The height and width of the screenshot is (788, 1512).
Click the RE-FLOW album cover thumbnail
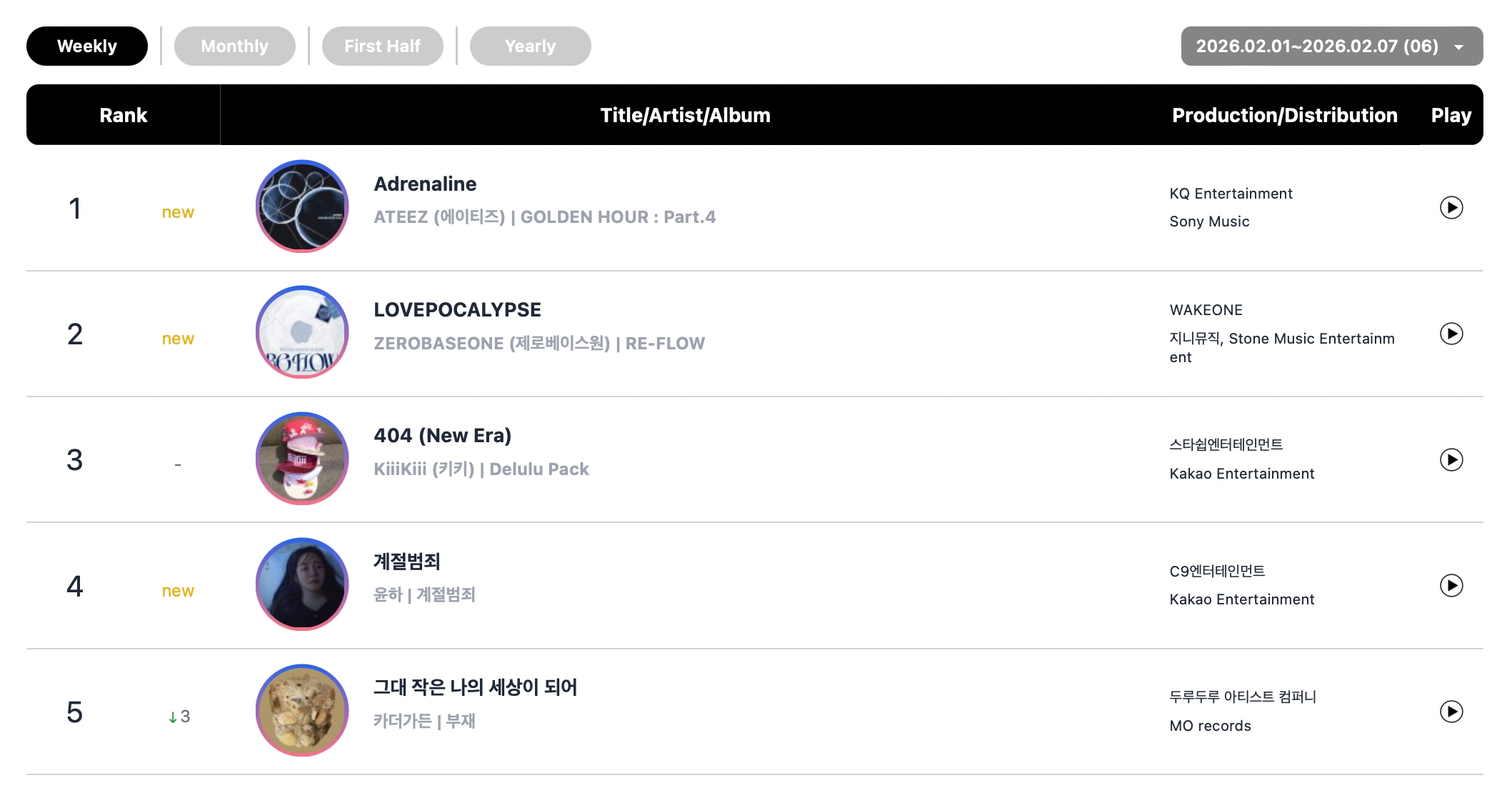tap(302, 332)
